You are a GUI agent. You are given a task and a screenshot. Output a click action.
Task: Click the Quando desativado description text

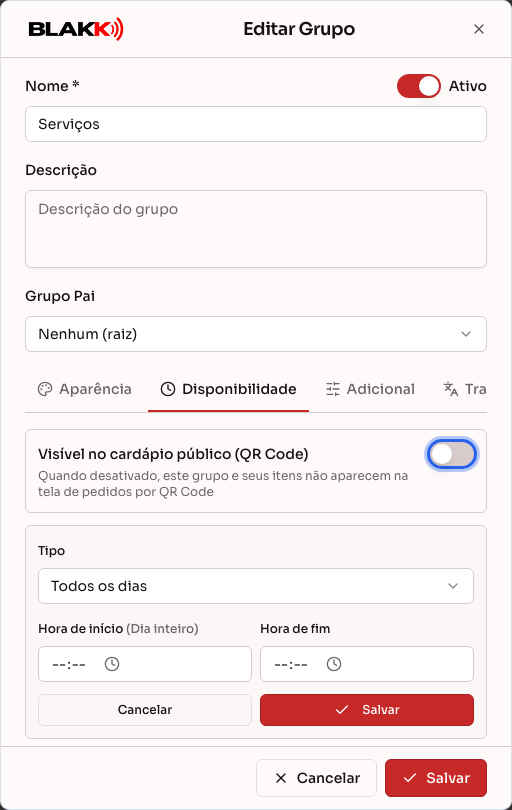coord(223,484)
